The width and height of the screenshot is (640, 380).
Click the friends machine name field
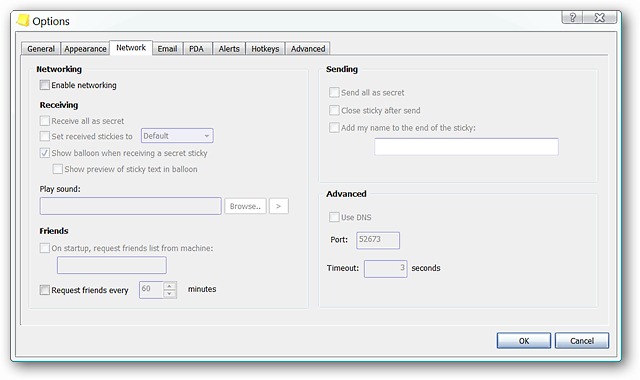pos(112,265)
